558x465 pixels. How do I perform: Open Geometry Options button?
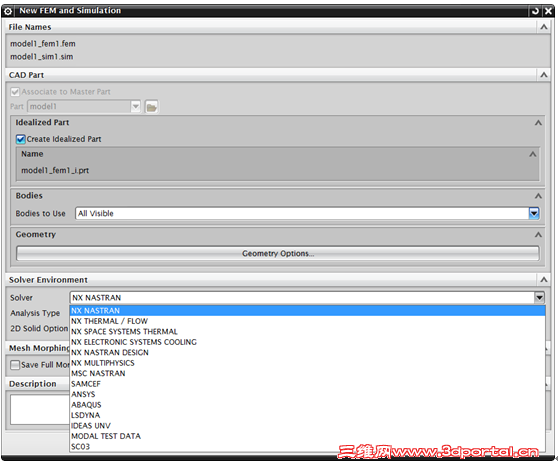tap(278, 254)
